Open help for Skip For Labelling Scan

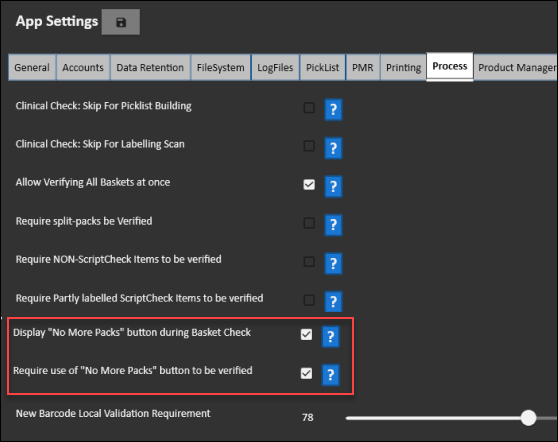333,148
